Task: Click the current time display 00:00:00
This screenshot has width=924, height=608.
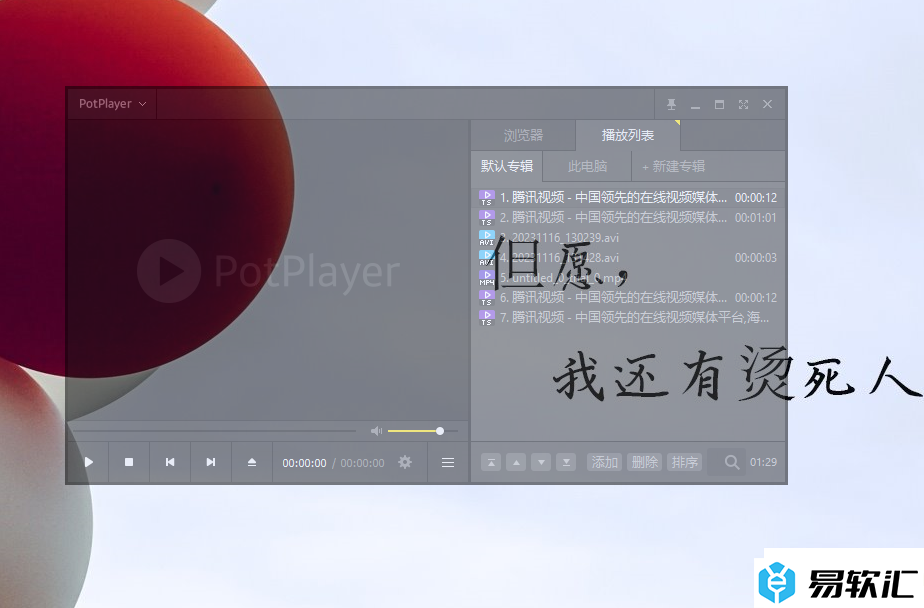Action: point(304,463)
